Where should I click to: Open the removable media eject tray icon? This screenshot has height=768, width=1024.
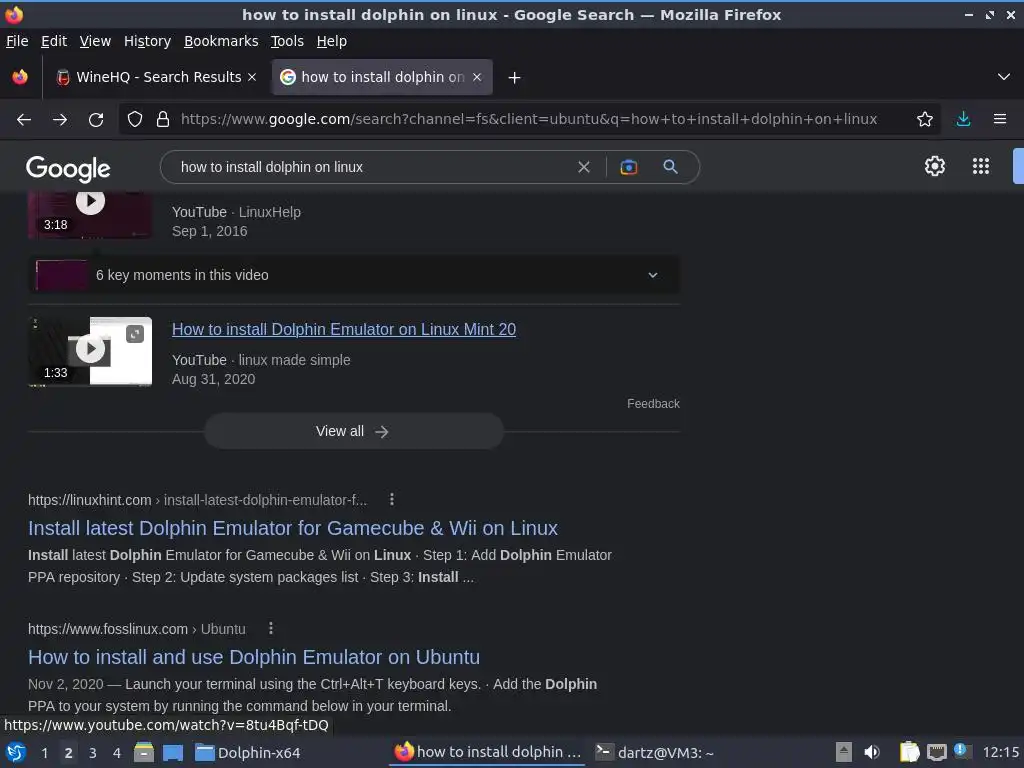click(x=844, y=753)
